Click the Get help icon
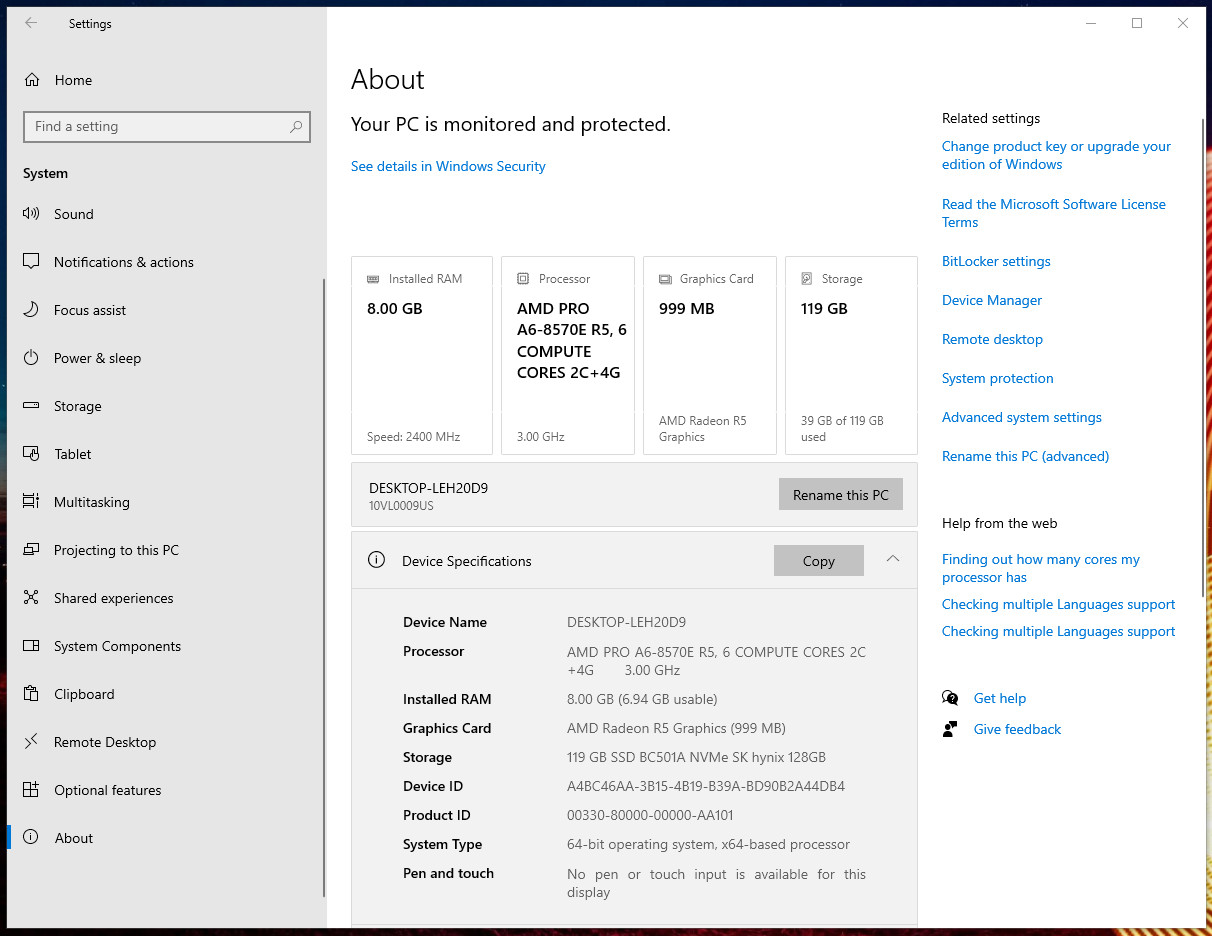This screenshot has width=1212, height=936. pos(950,698)
